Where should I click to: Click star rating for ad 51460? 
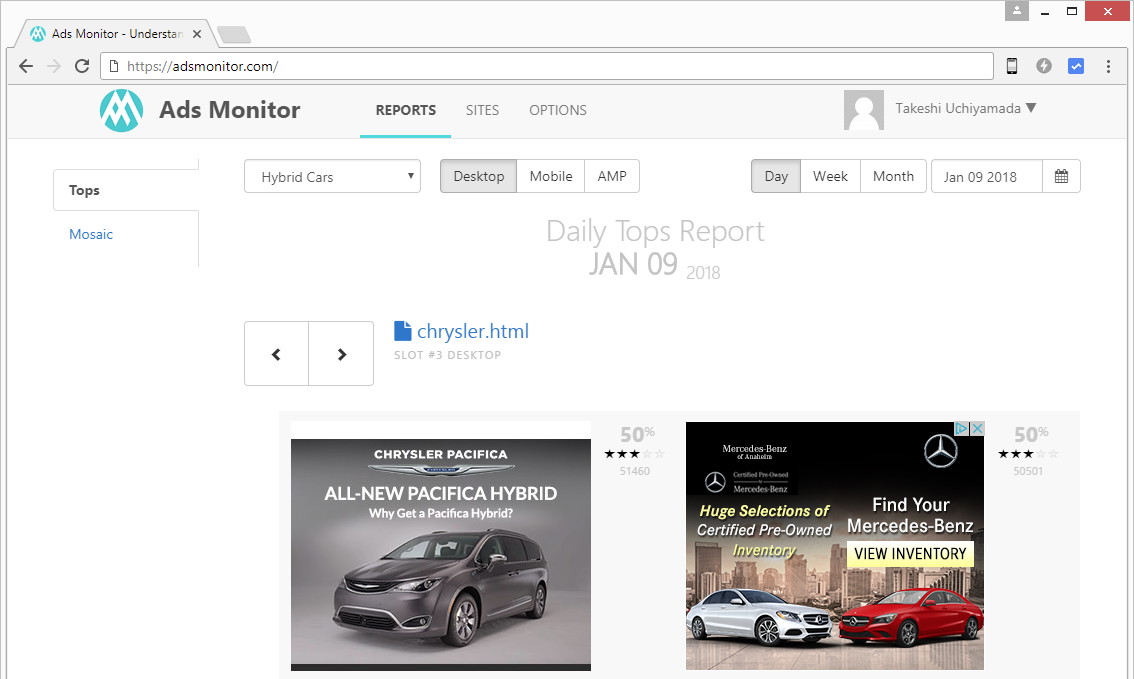coord(634,454)
